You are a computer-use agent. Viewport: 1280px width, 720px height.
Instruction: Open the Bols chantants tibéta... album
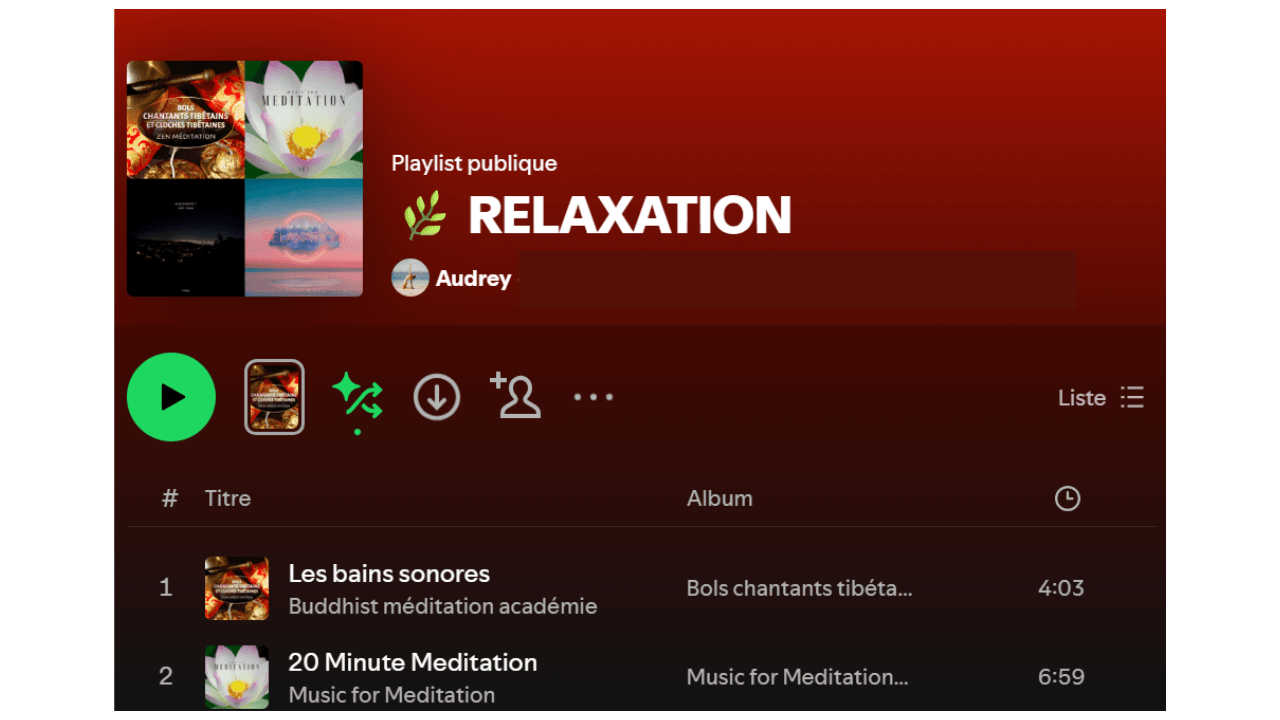799,588
